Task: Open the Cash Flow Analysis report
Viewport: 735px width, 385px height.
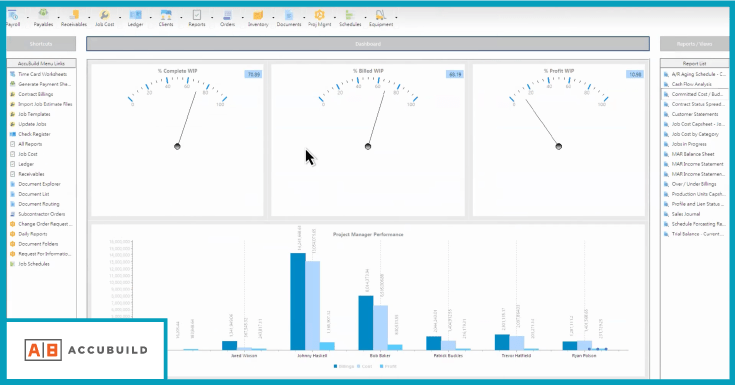Action: coord(691,84)
